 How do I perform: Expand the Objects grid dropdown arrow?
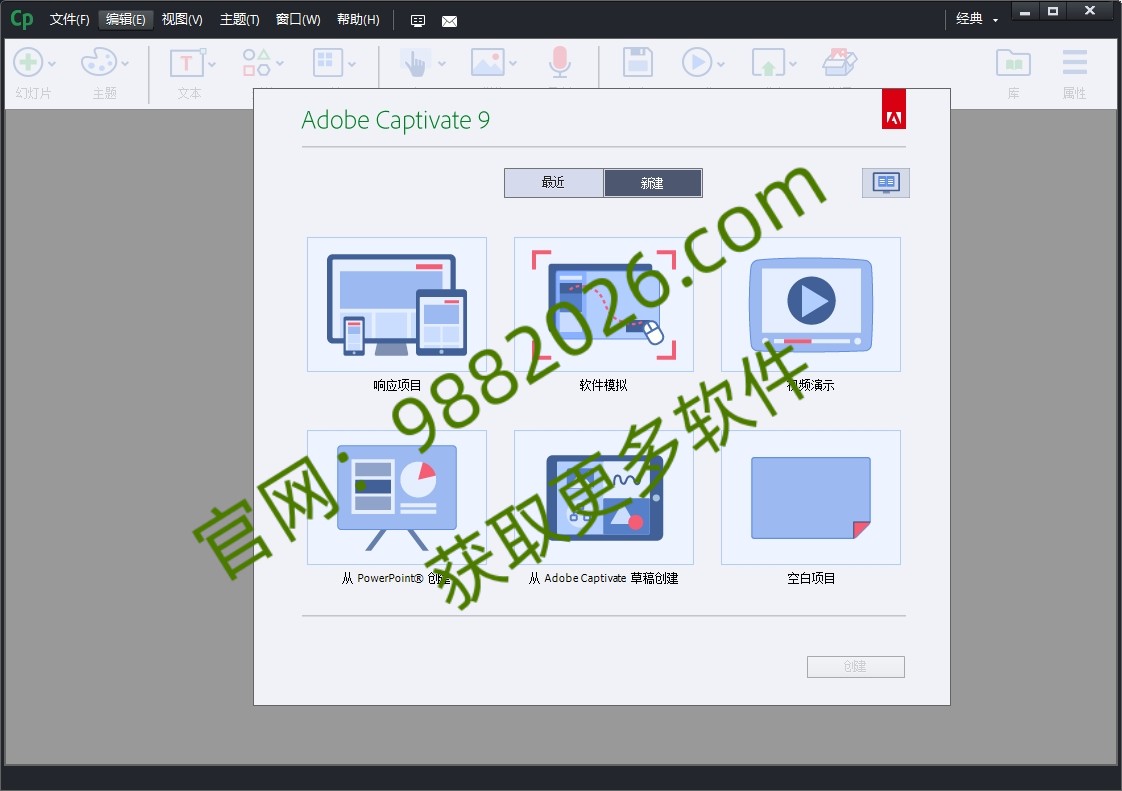click(x=352, y=64)
